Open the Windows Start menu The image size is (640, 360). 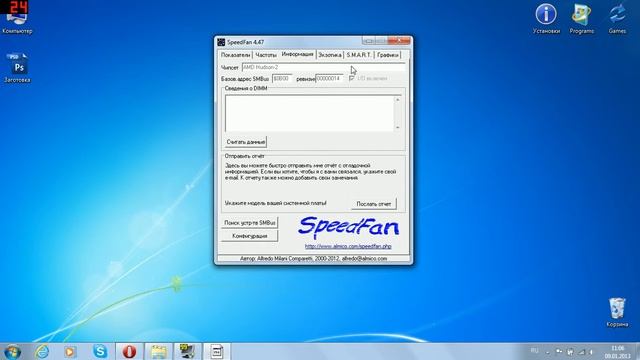[12, 351]
